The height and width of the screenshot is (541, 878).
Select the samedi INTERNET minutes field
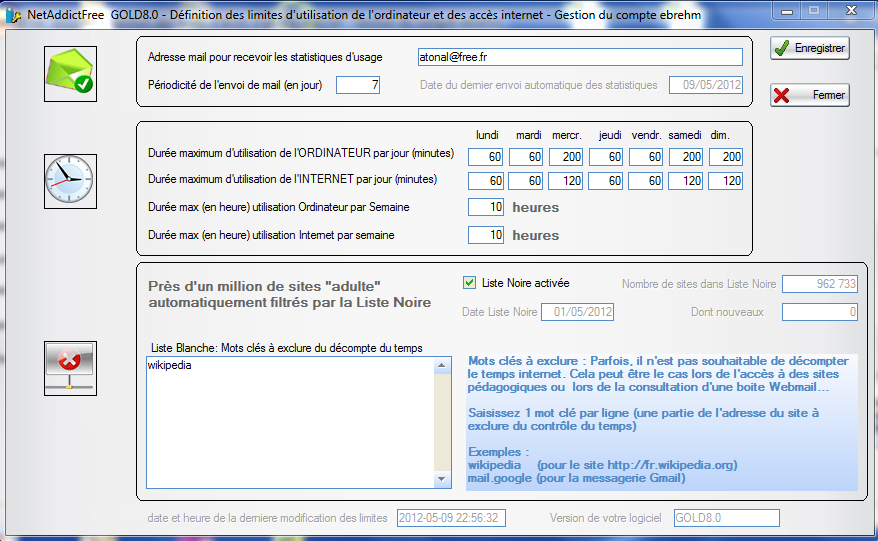pyautogui.click(x=686, y=181)
